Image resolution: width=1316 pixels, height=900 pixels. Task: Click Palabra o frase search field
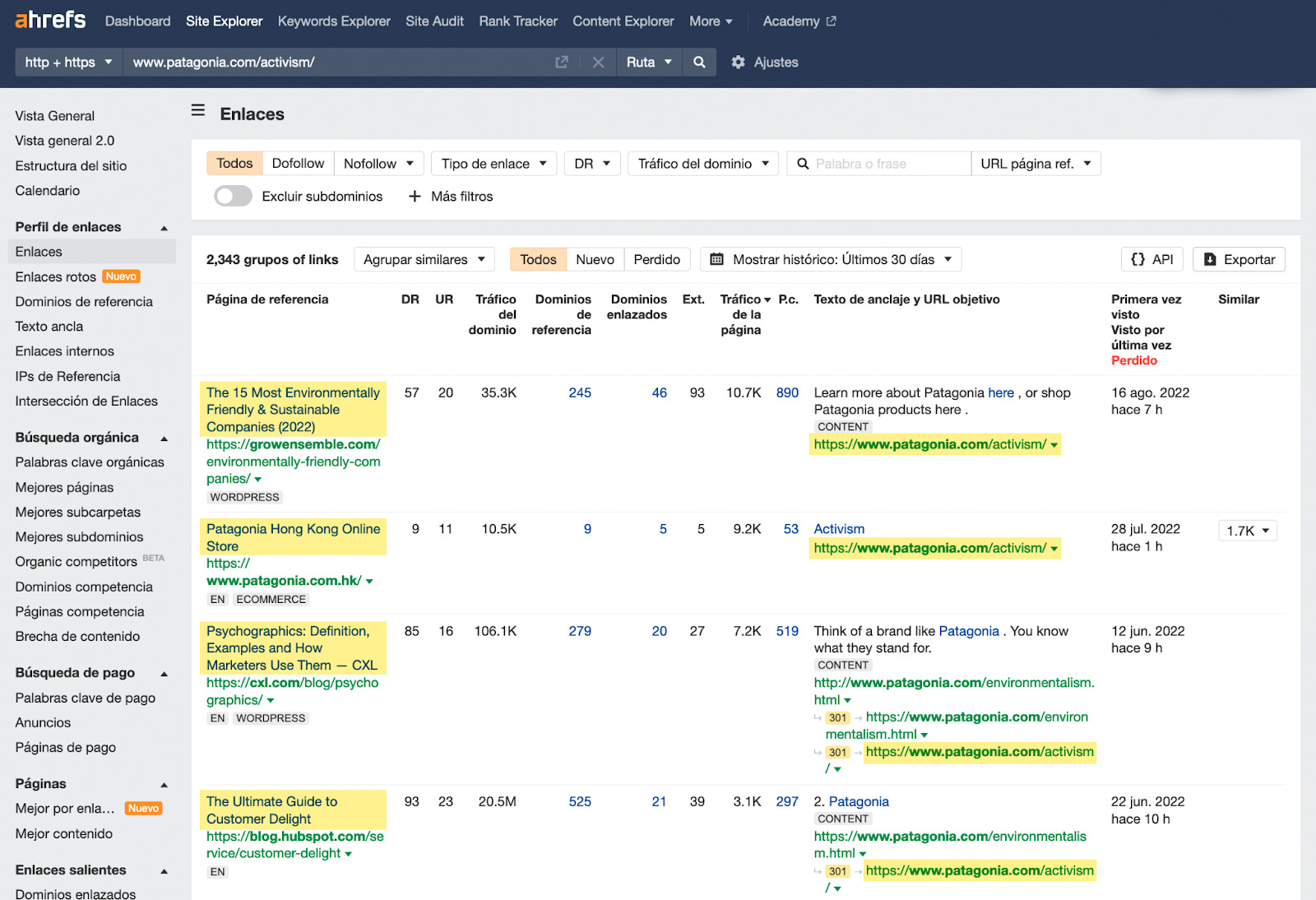pyautogui.click(x=878, y=164)
